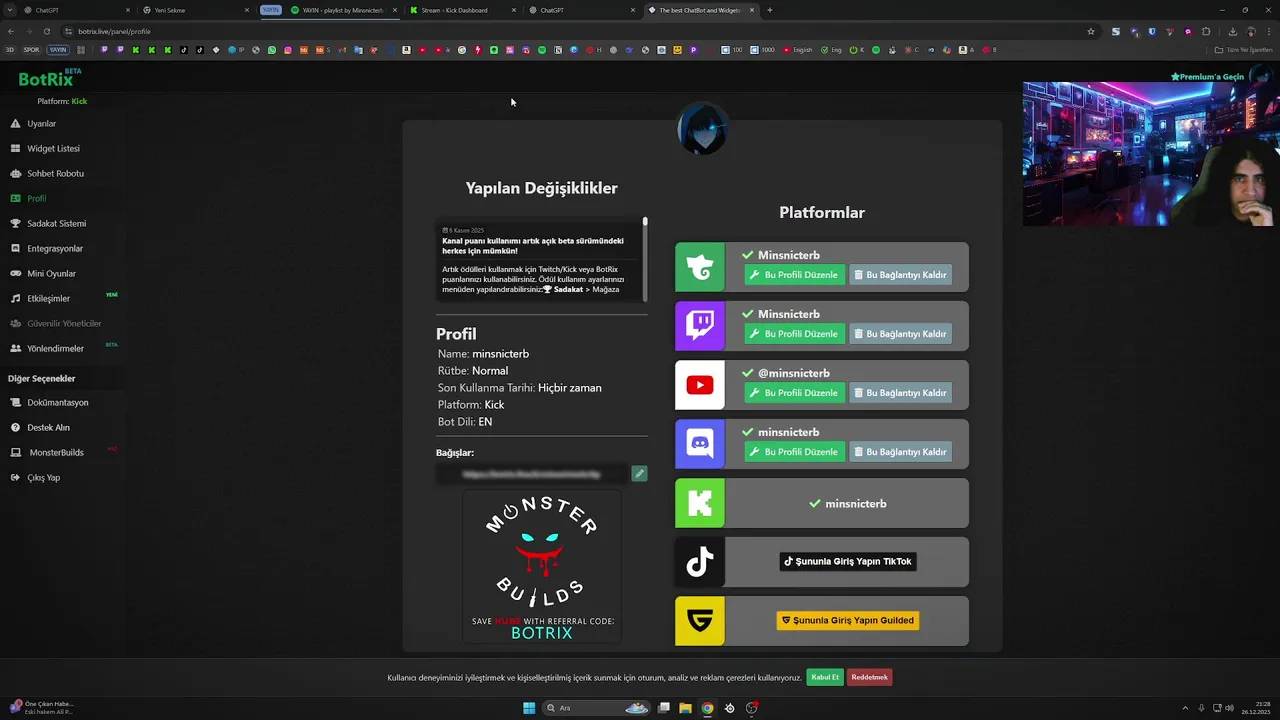Image resolution: width=1280 pixels, height=720 pixels.
Task: Reload the page
Action: pos(46,31)
